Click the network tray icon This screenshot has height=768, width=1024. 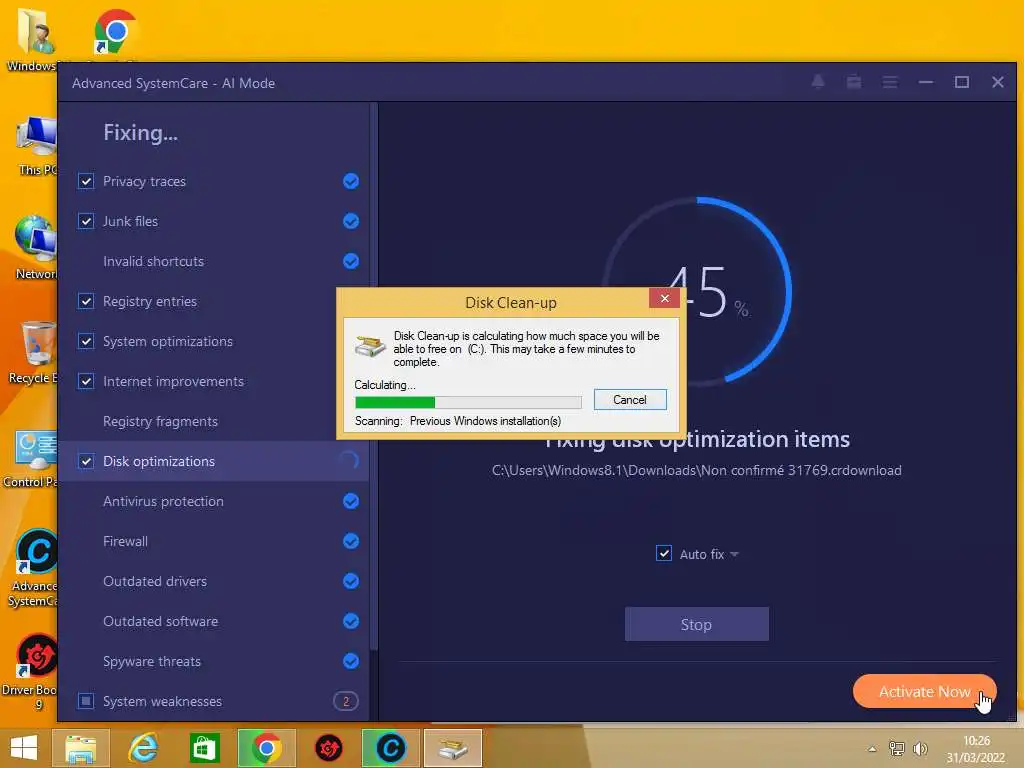tap(897, 749)
